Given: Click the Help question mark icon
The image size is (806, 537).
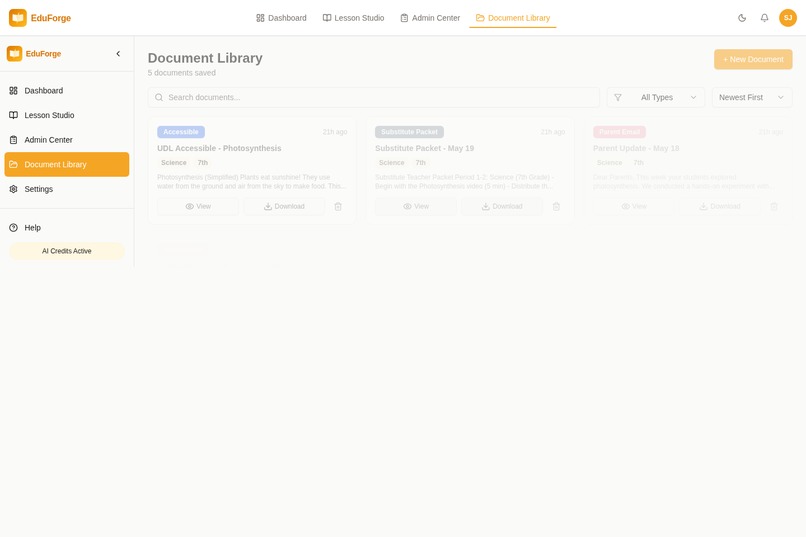Looking at the screenshot, I should tap(13, 228).
